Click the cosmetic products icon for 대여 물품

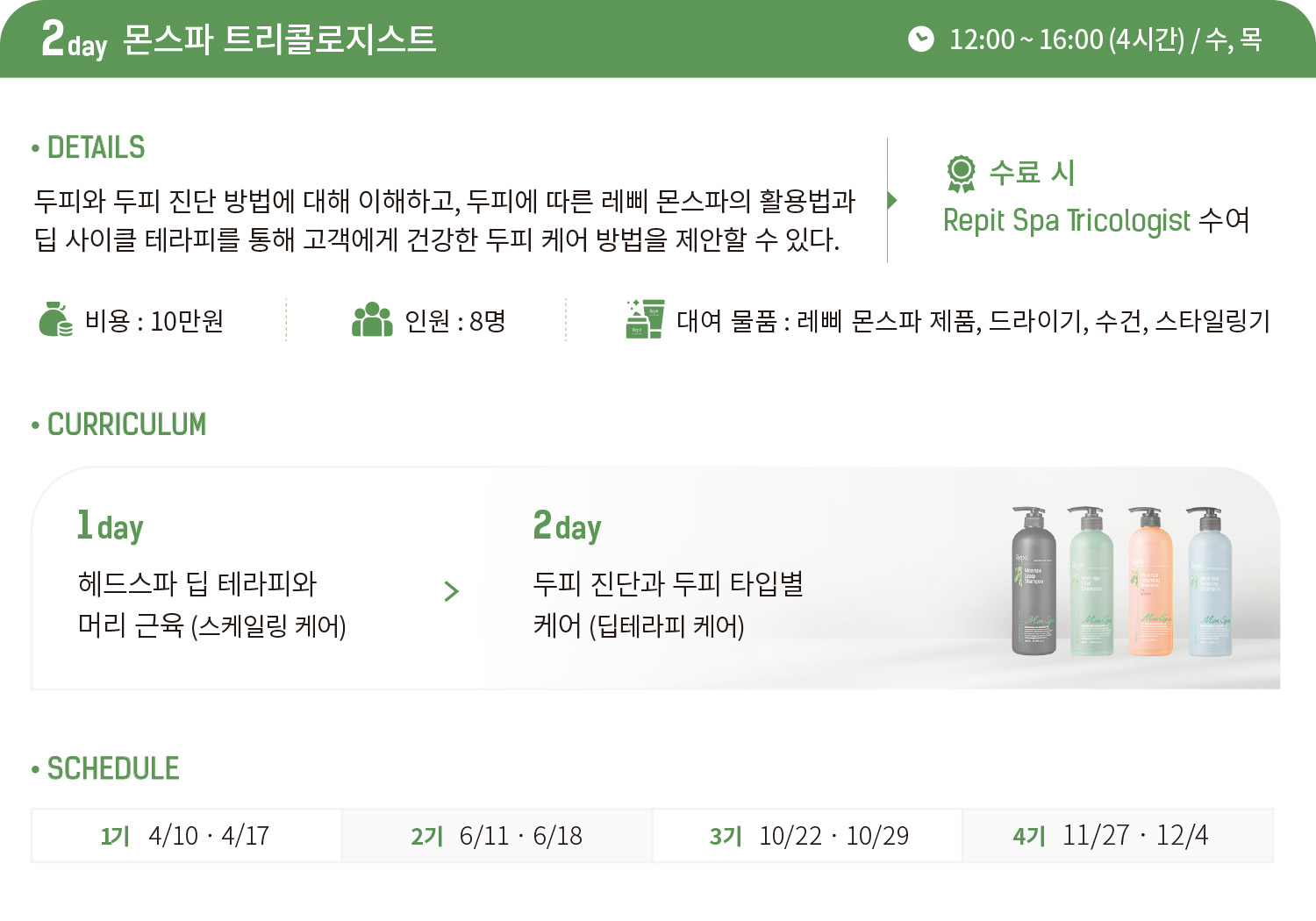tap(645, 319)
